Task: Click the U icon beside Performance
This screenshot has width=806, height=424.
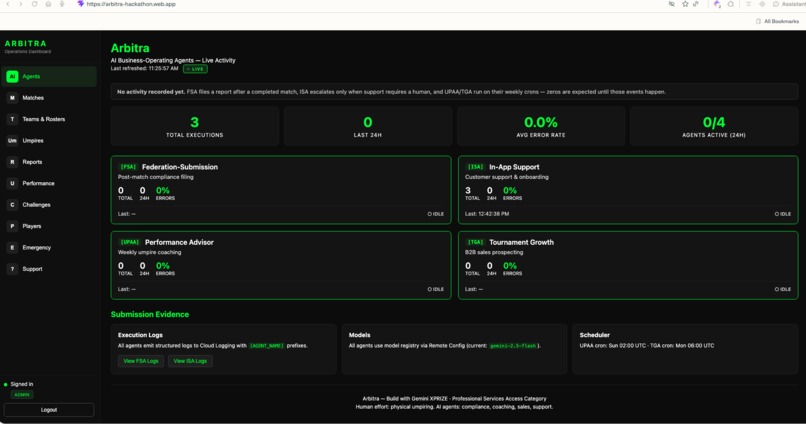Action: pyautogui.click(x=12, y=183)
